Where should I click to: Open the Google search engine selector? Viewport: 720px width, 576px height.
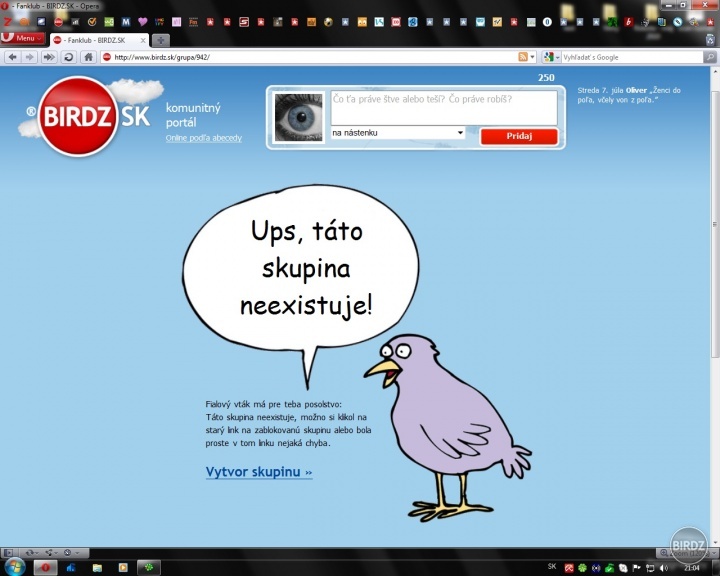(x=551, y=57)
